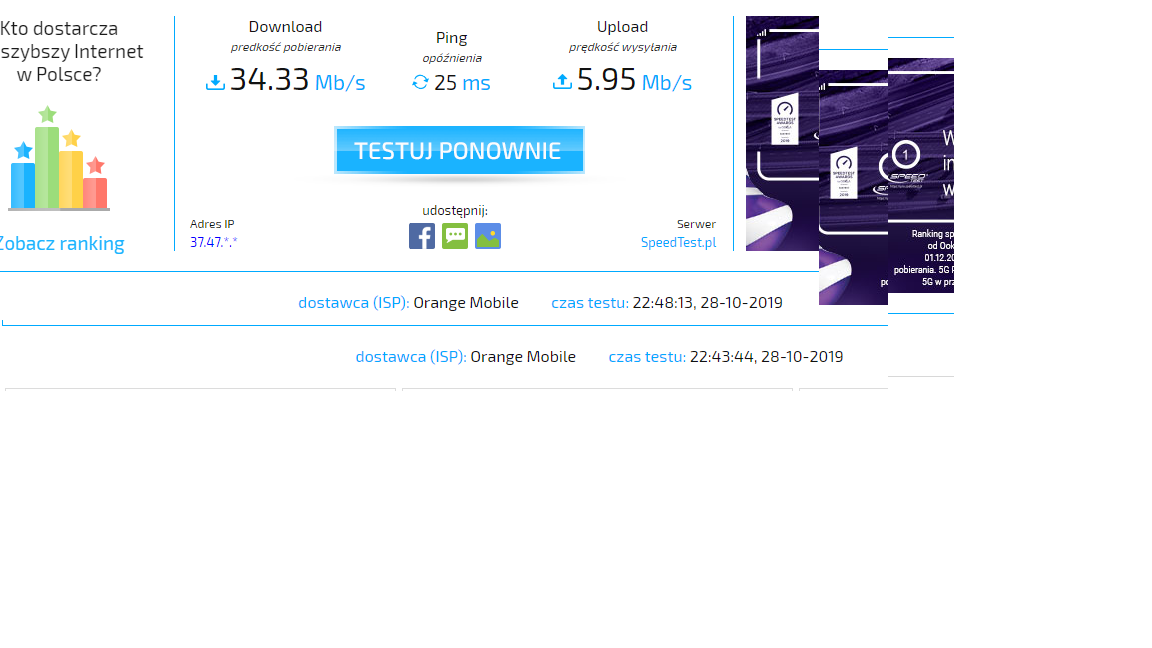Share result via green chat message icon

455,237
